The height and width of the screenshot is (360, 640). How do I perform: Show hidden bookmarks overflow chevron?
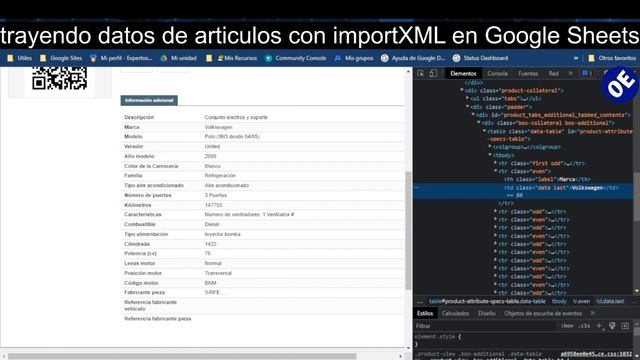pyautogui.click(x=576, y=58)
